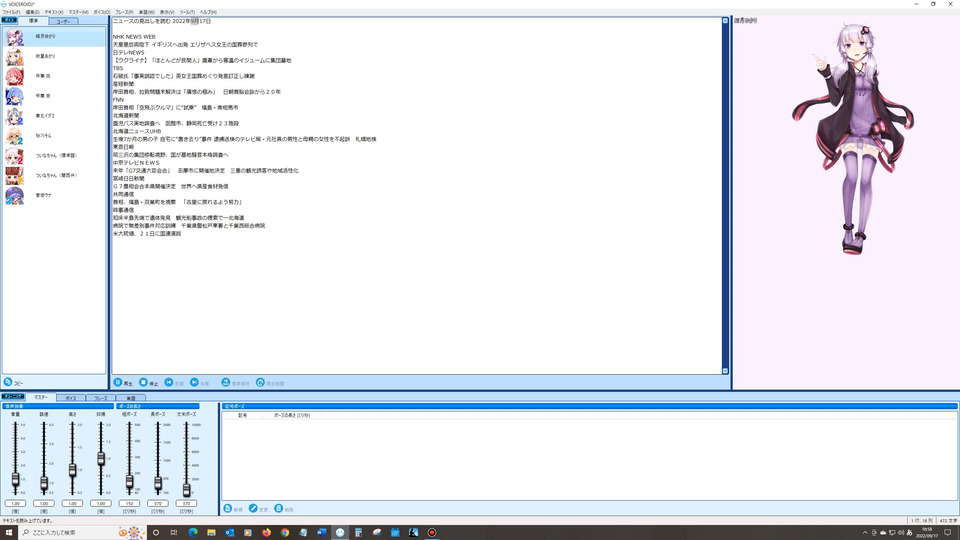
Task: Choose the pink-haired 琴葉 茜 voice avatar
Action: tap(14, 77)
